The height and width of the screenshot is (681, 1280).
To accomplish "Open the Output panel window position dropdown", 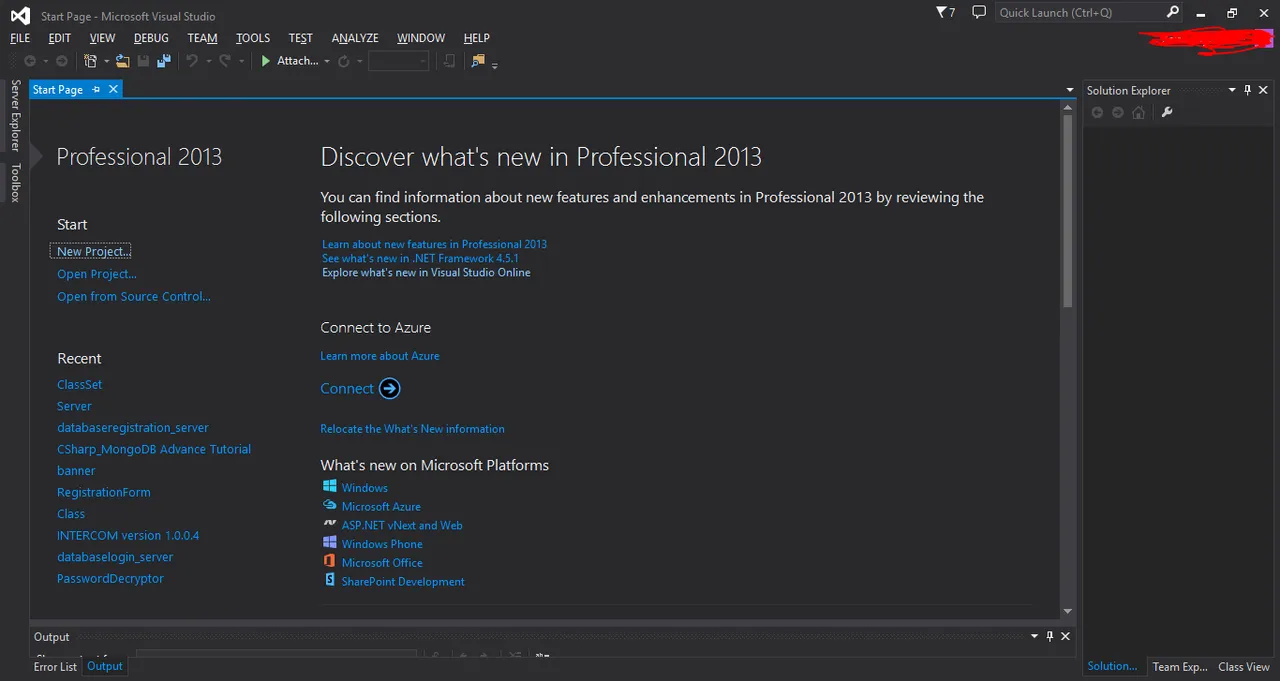I will click(1034, 636).
